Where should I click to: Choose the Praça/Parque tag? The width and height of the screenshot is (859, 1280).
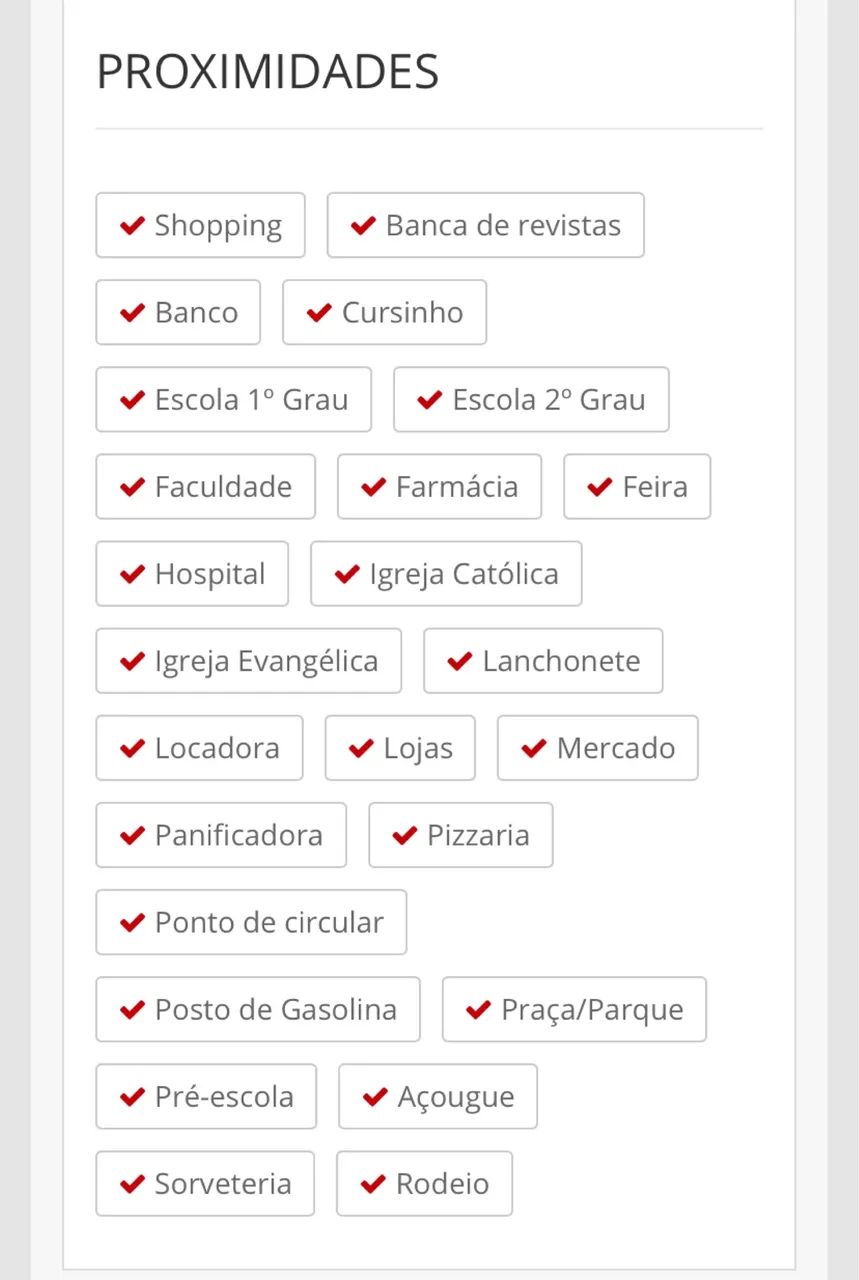click(x=574, y=1009)
